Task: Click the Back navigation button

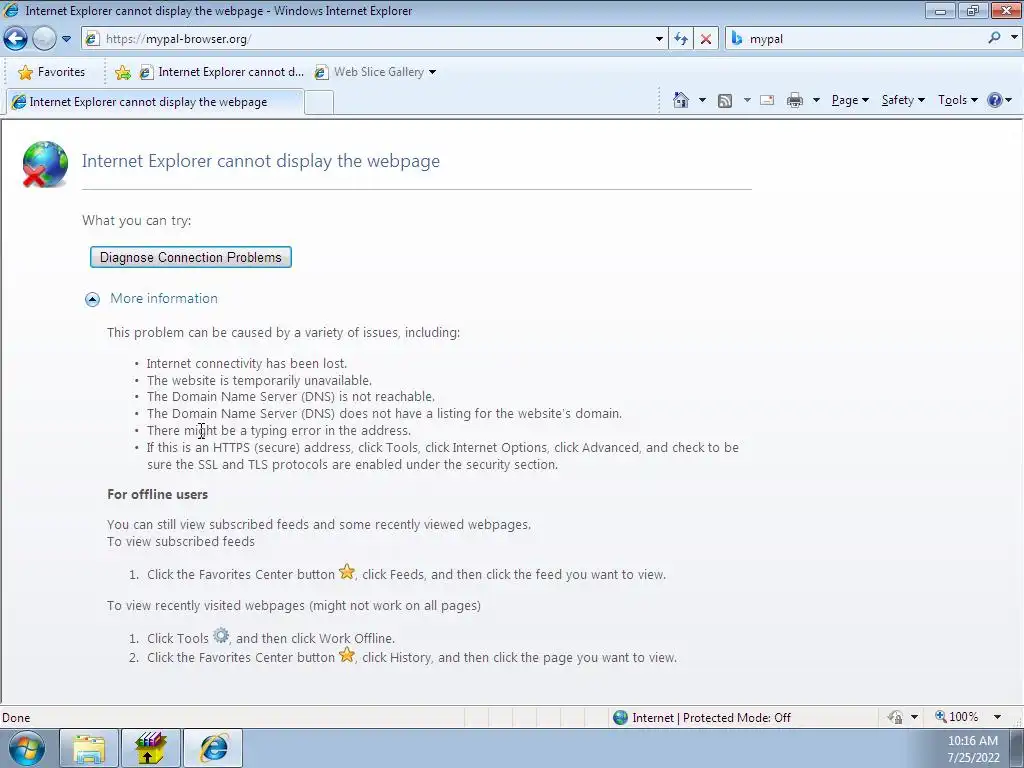Action: pyautogui.click(x=16, y=39)
